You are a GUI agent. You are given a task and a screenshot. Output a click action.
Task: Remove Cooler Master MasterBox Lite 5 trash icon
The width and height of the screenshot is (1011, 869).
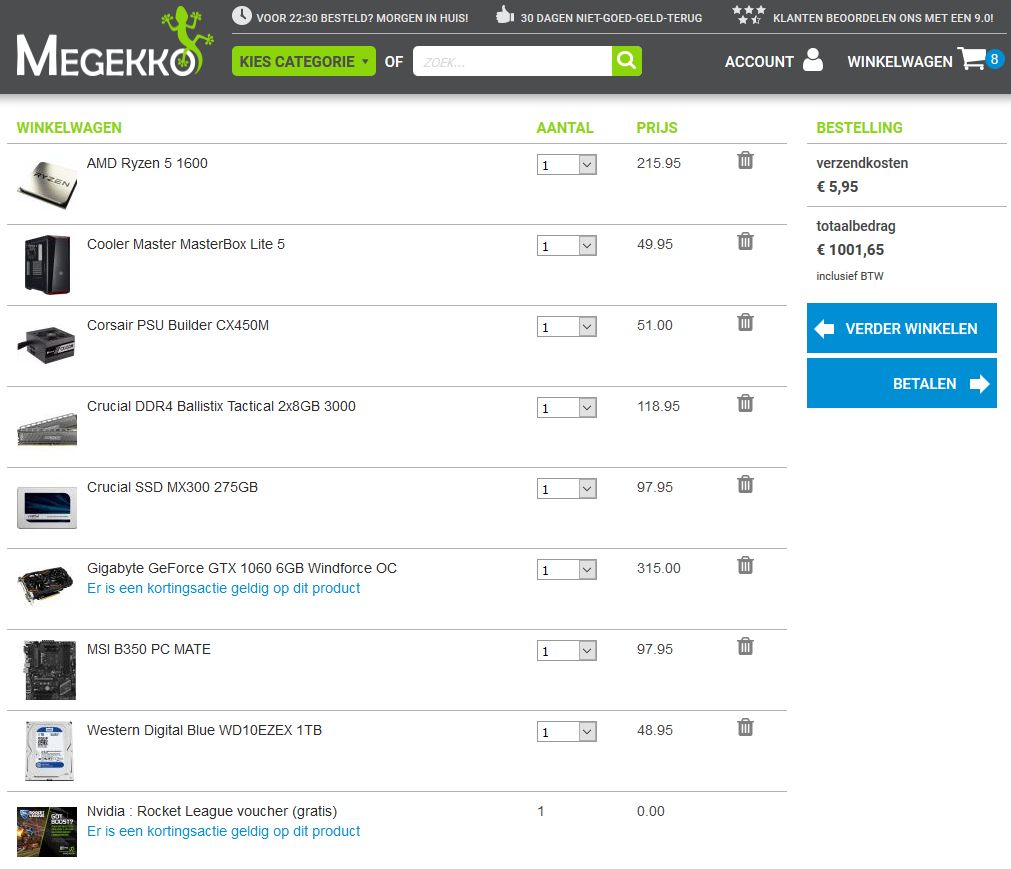[745, 241]
